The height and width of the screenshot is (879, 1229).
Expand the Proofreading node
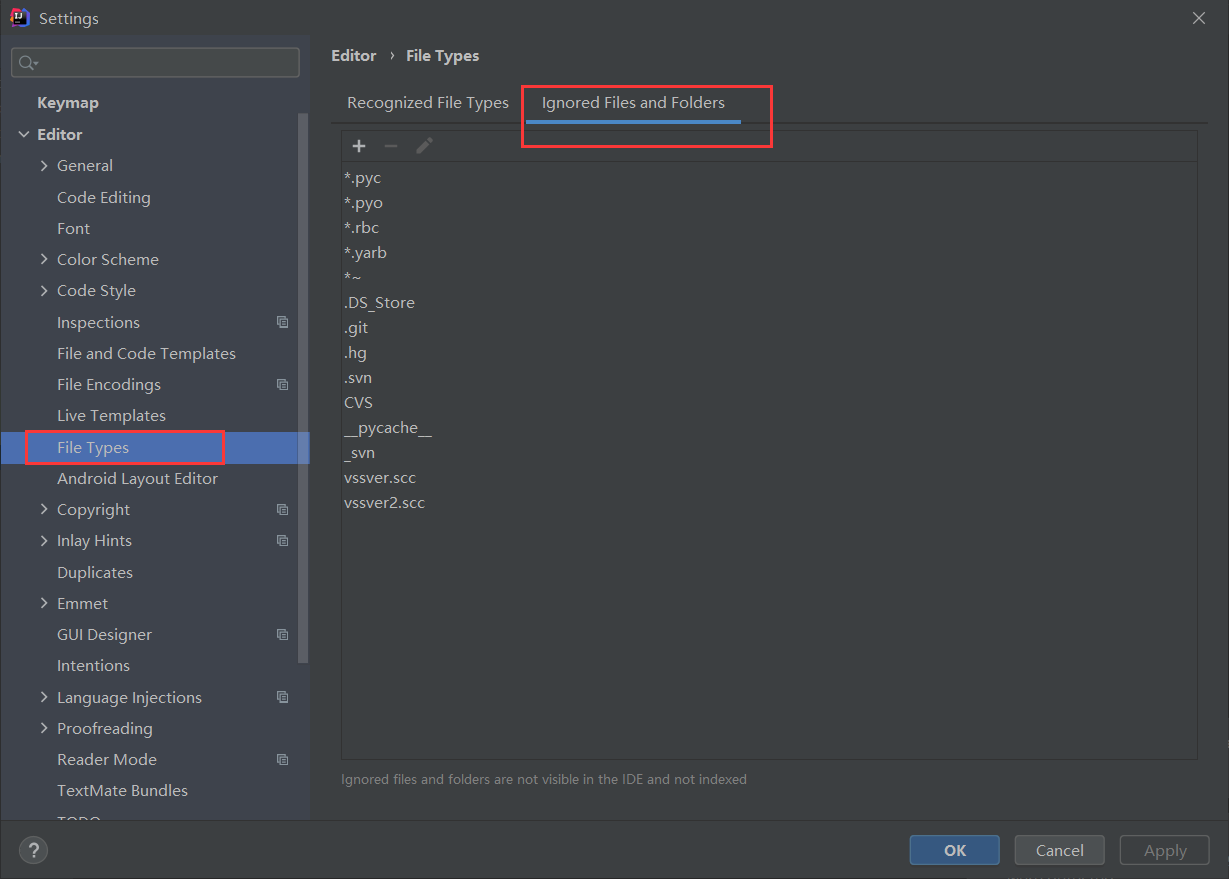[44, 728]
